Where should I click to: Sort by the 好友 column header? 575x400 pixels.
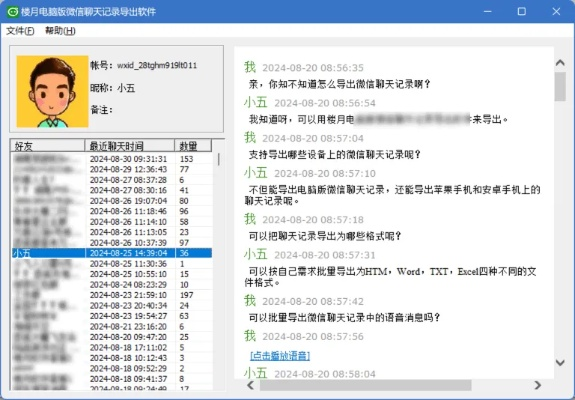pyautogui.click(x=47, y=146)
